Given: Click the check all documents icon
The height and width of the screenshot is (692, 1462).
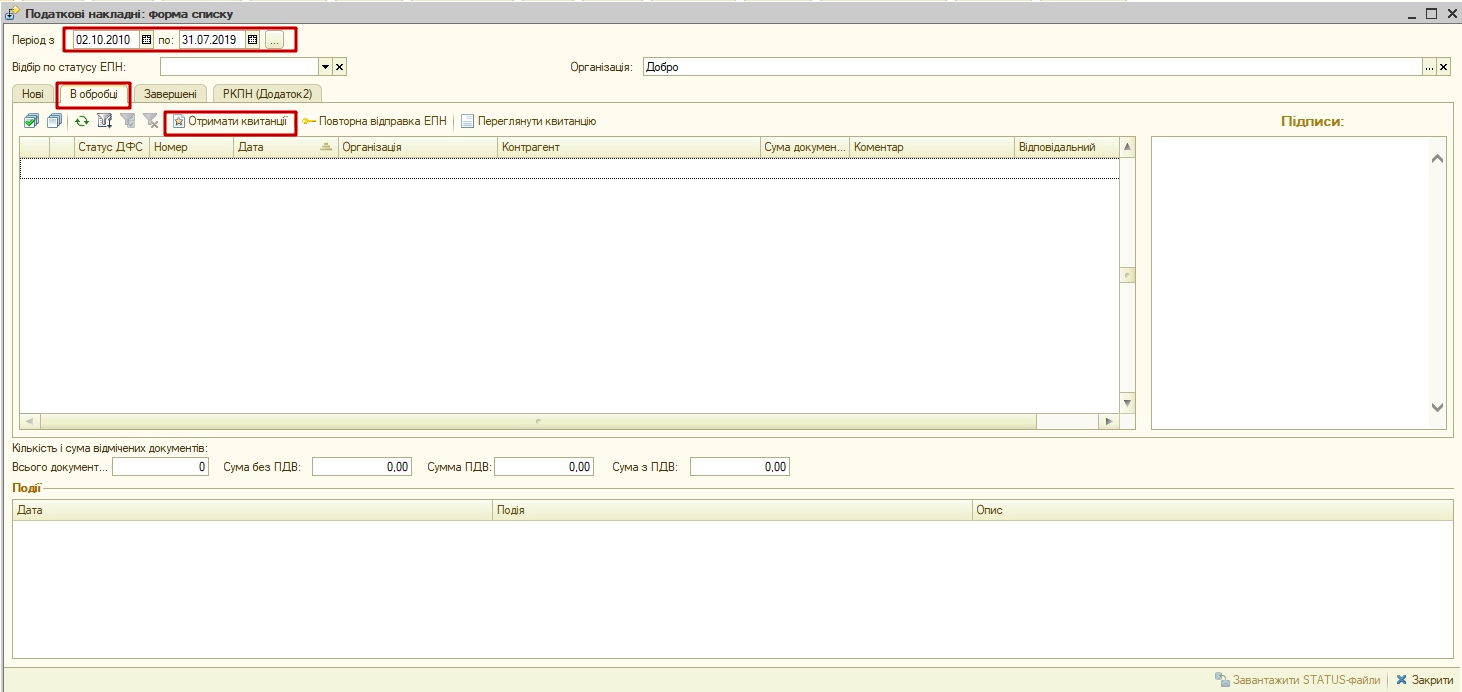Looking at the screenshot, I should click(x=31, y=121).
